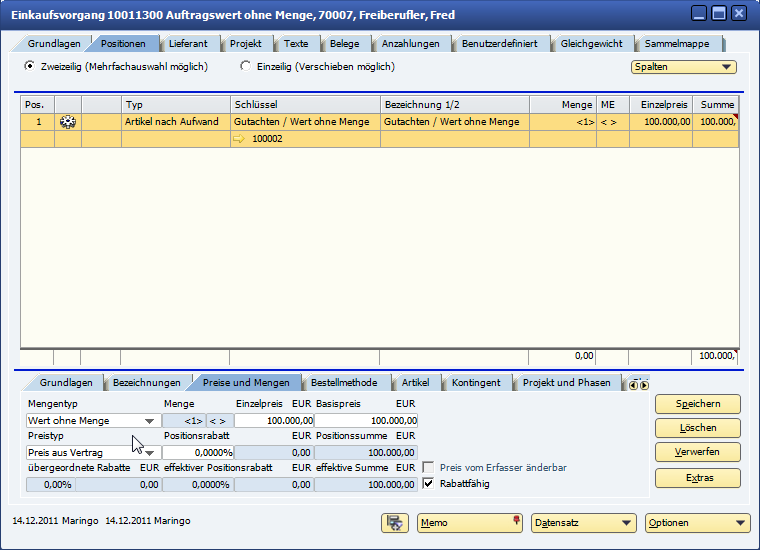This screenshot has height=550, width=760.
Task: Open the Bestellmethode lower tab
Action: coord(344,383)
